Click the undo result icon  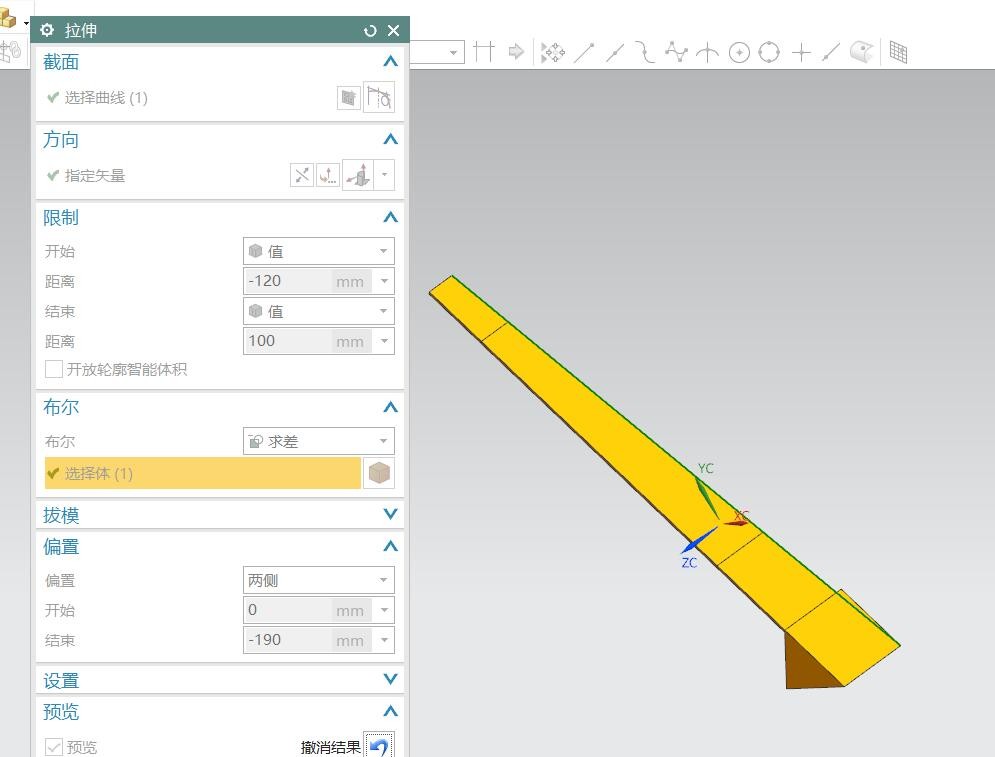pos(379,746)
